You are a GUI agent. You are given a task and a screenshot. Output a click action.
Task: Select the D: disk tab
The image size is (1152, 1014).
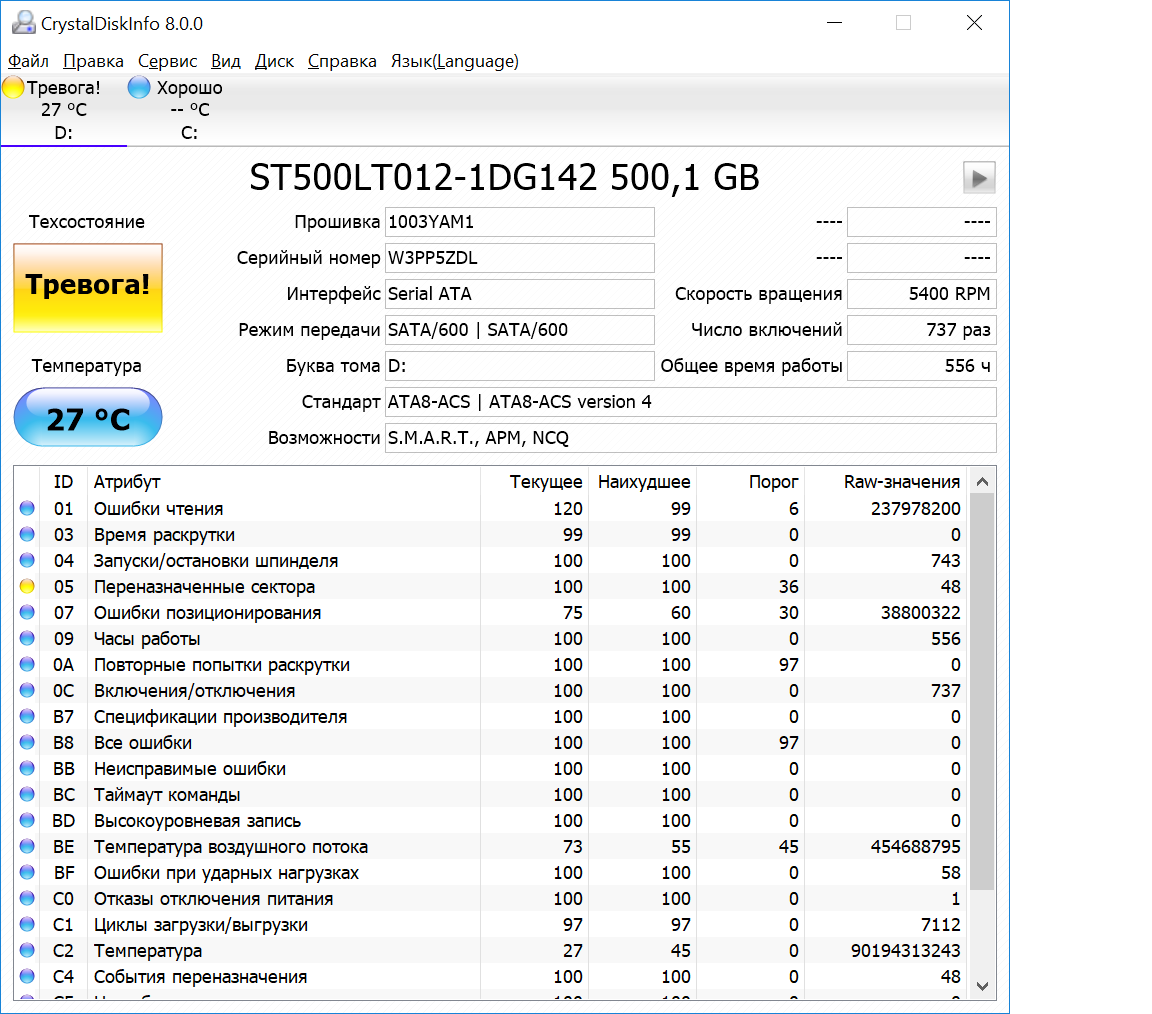[64, 110]
